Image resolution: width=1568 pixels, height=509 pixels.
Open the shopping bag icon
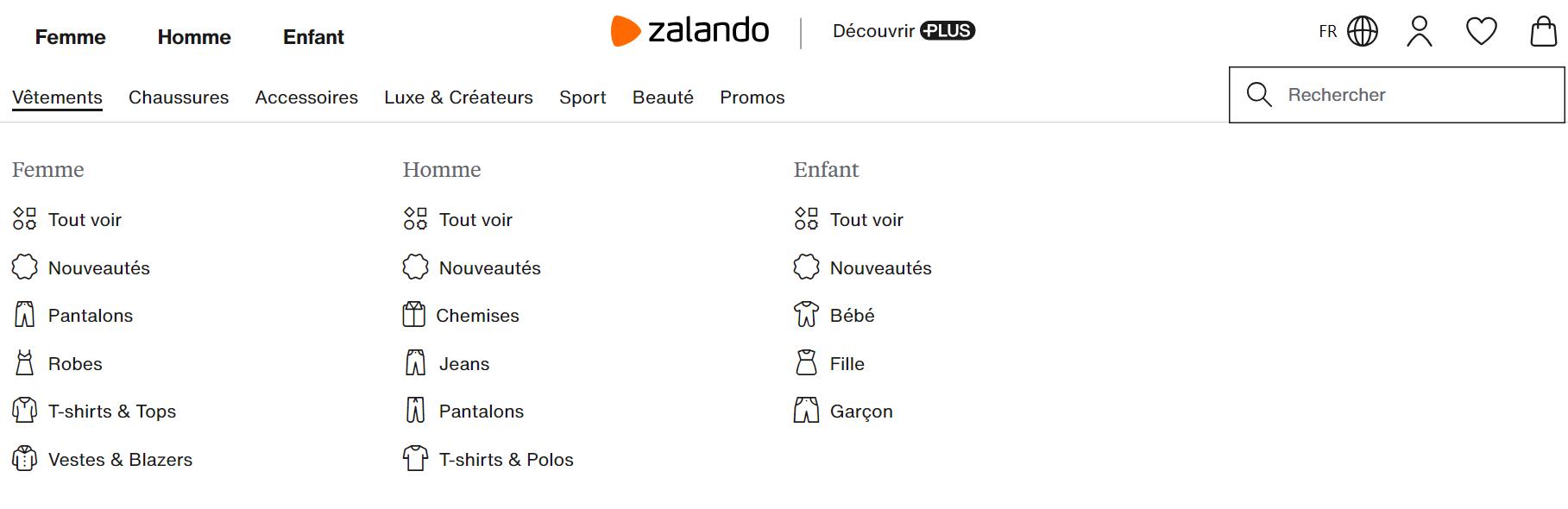click(1543, 32)
